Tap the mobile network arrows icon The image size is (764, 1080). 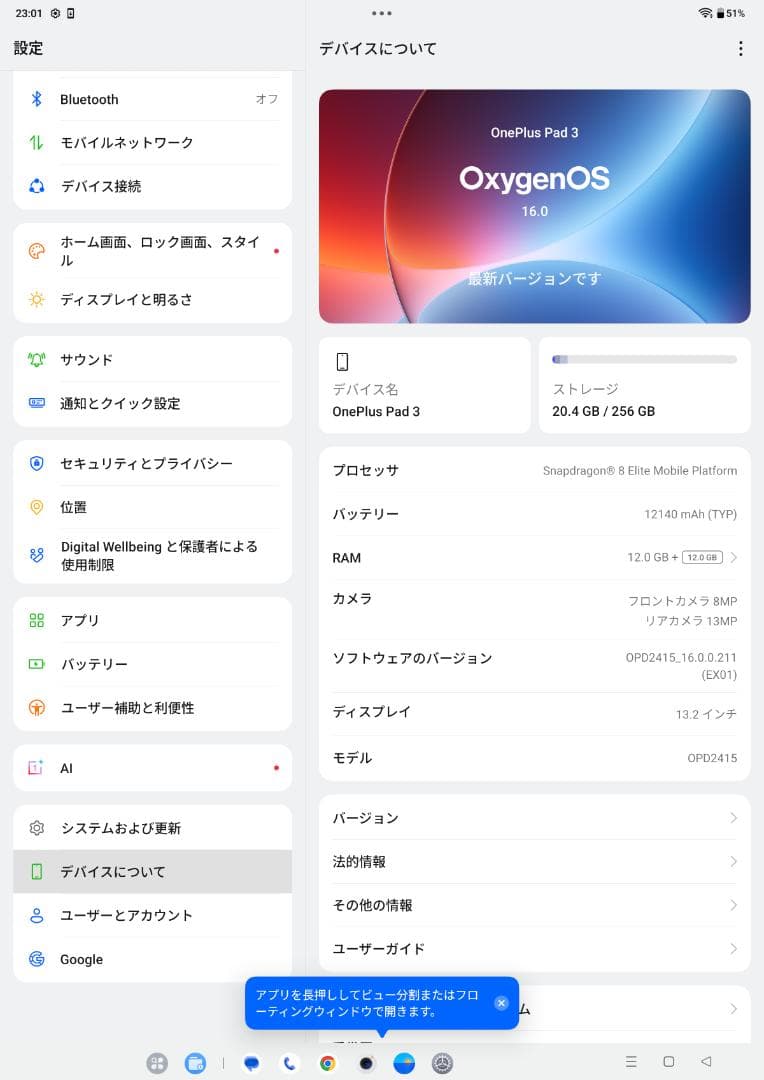pyautogui.click(x=37, y=143)
